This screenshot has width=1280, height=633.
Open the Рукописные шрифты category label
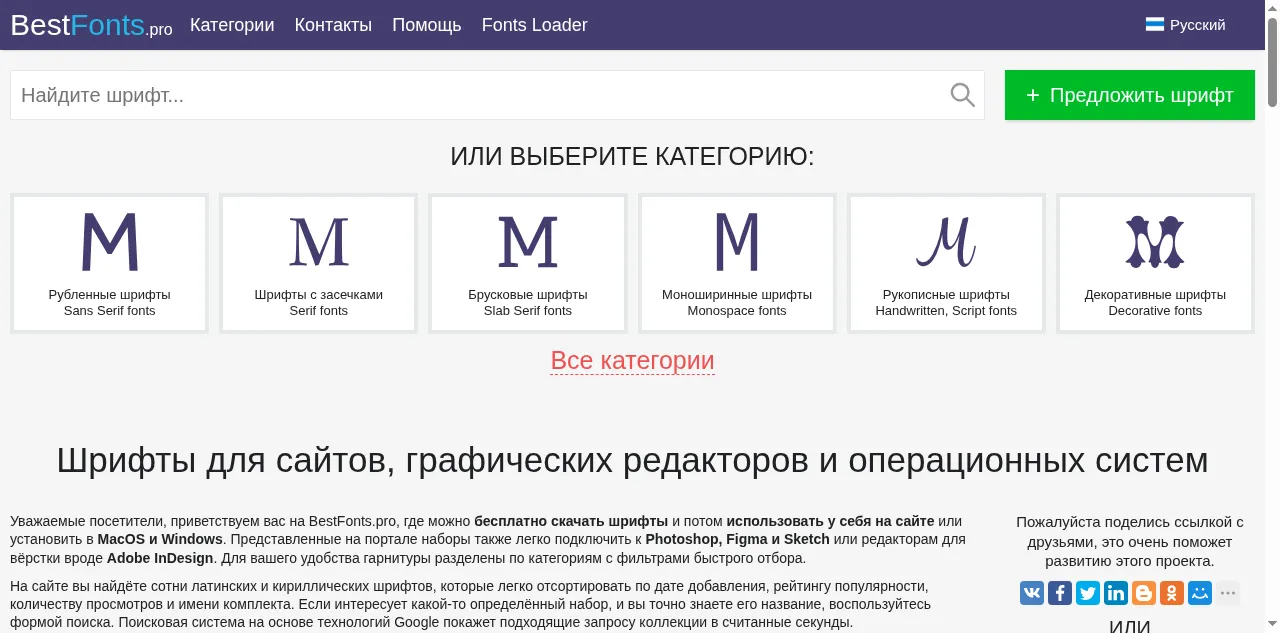click(946, 295)
